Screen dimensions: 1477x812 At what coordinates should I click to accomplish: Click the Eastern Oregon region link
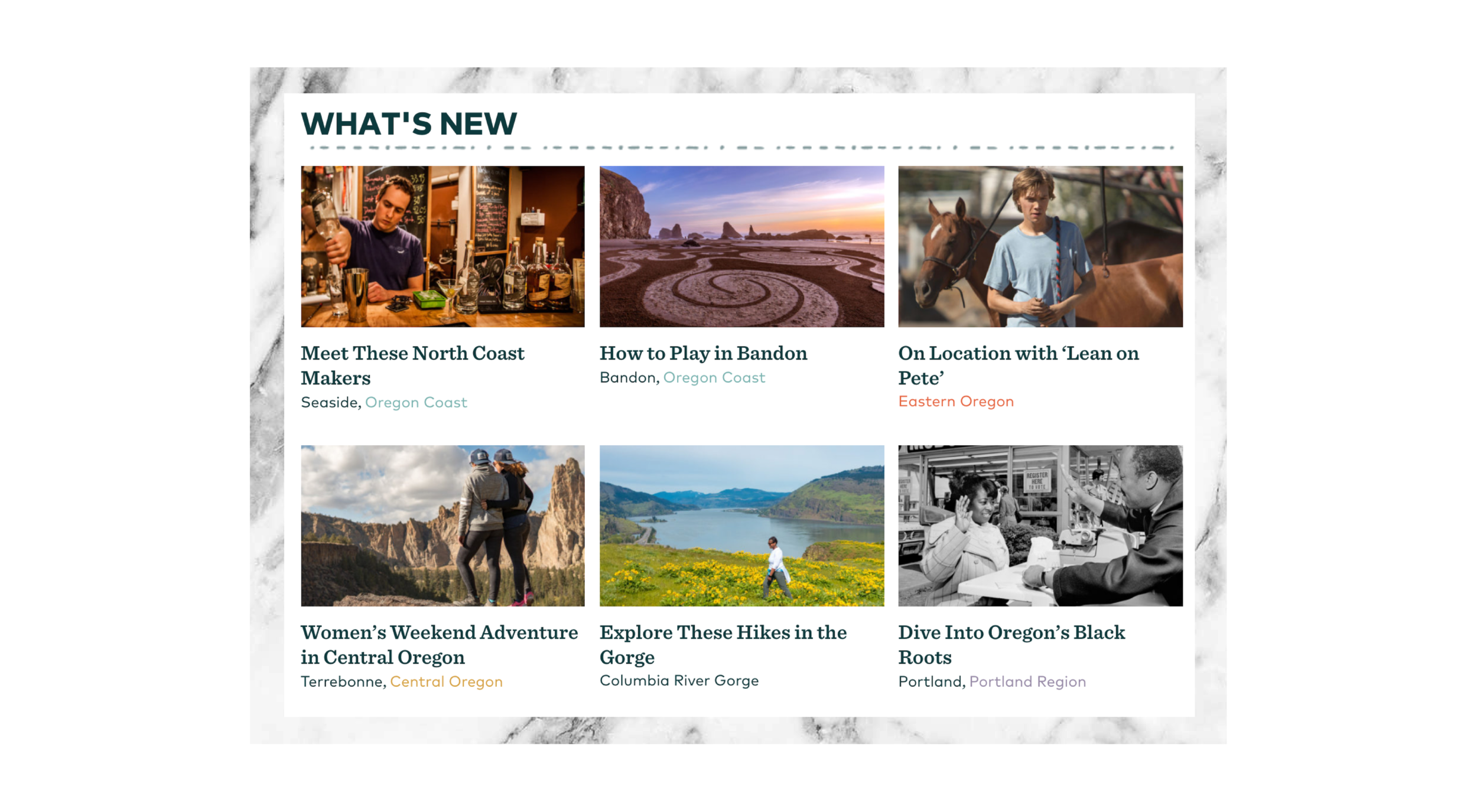click(x=956, y=402)
